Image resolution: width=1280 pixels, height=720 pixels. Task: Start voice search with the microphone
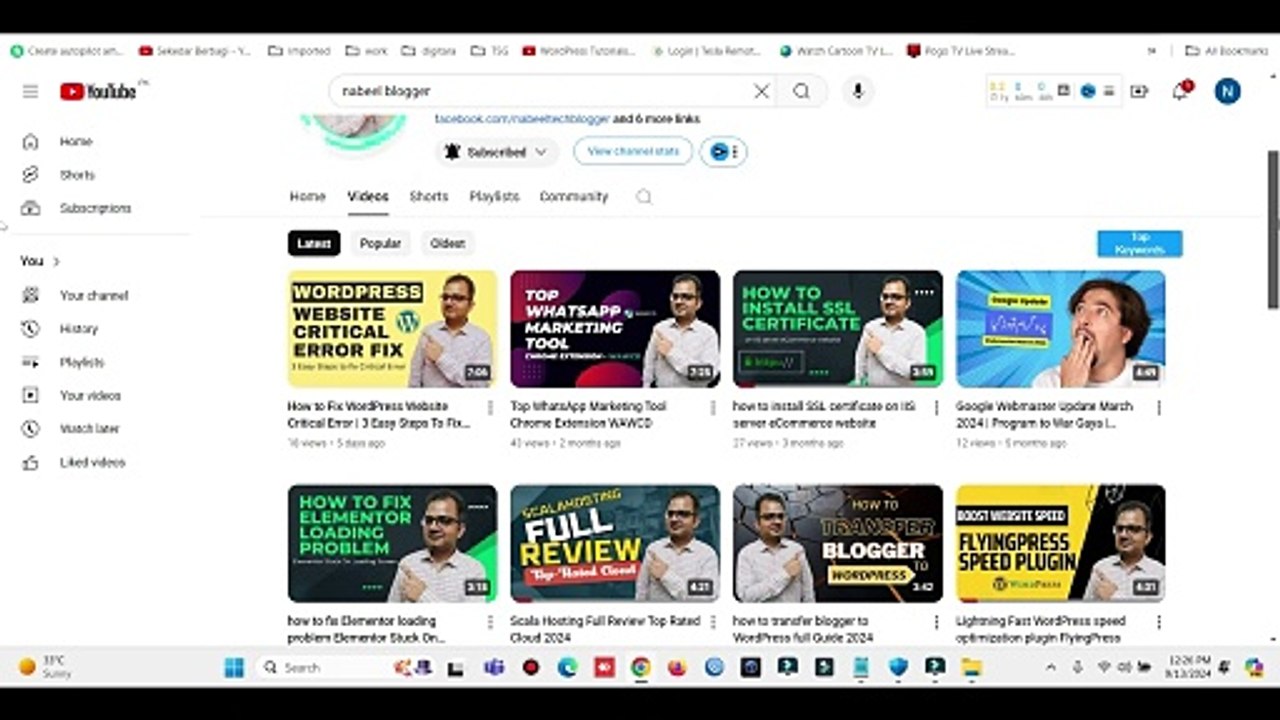(857, 91)
